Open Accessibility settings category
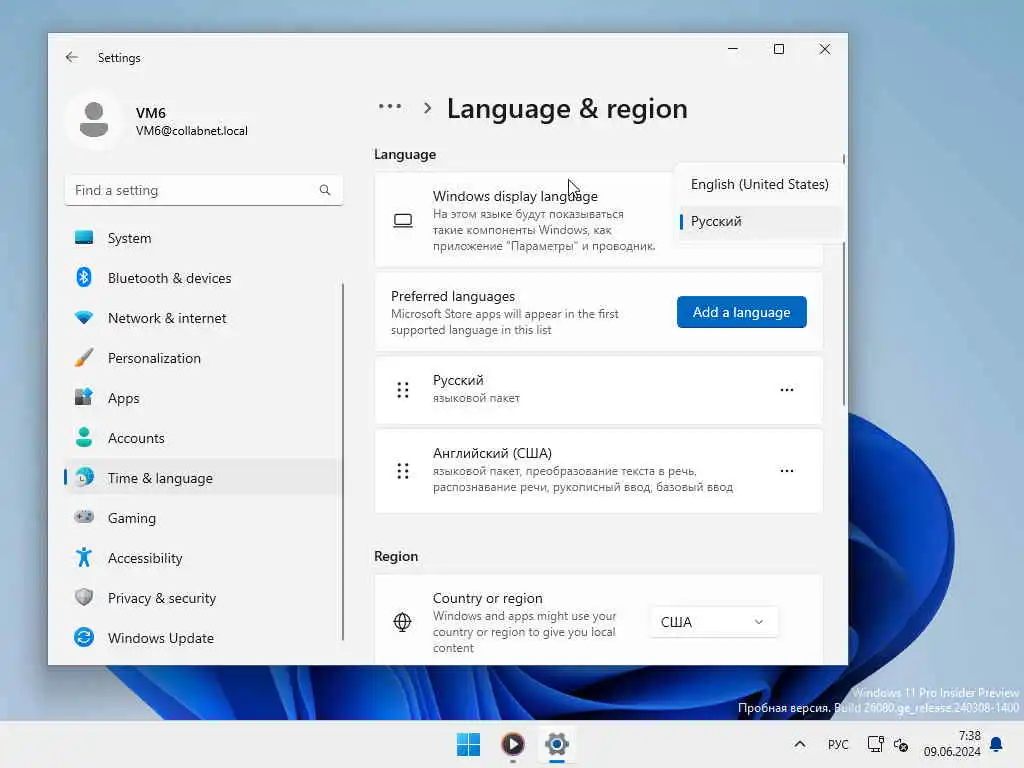 pyautogui.click(x=204, y=558)
